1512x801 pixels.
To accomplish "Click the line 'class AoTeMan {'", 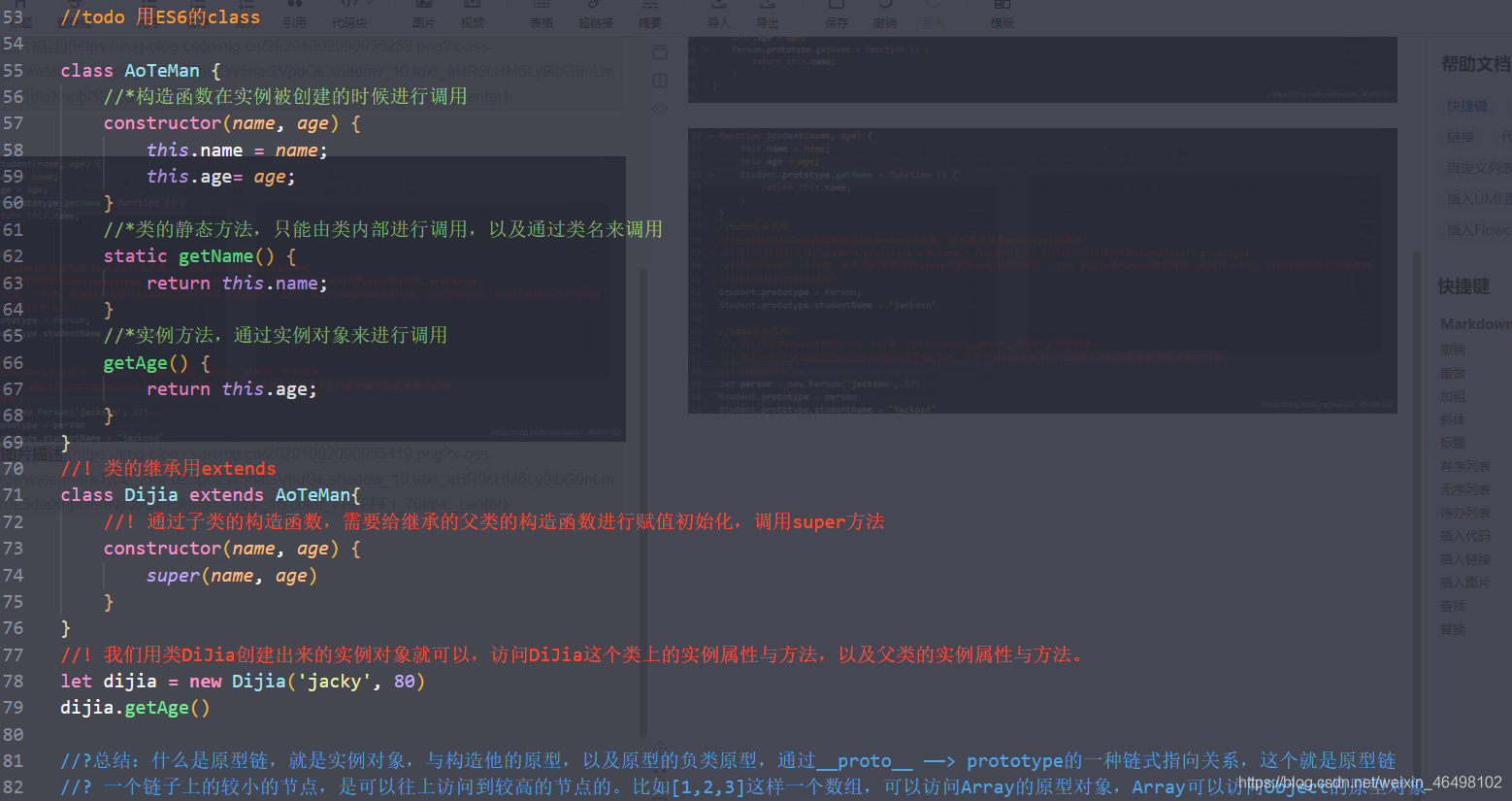I will pyautogui.click(x=141, y=70).
